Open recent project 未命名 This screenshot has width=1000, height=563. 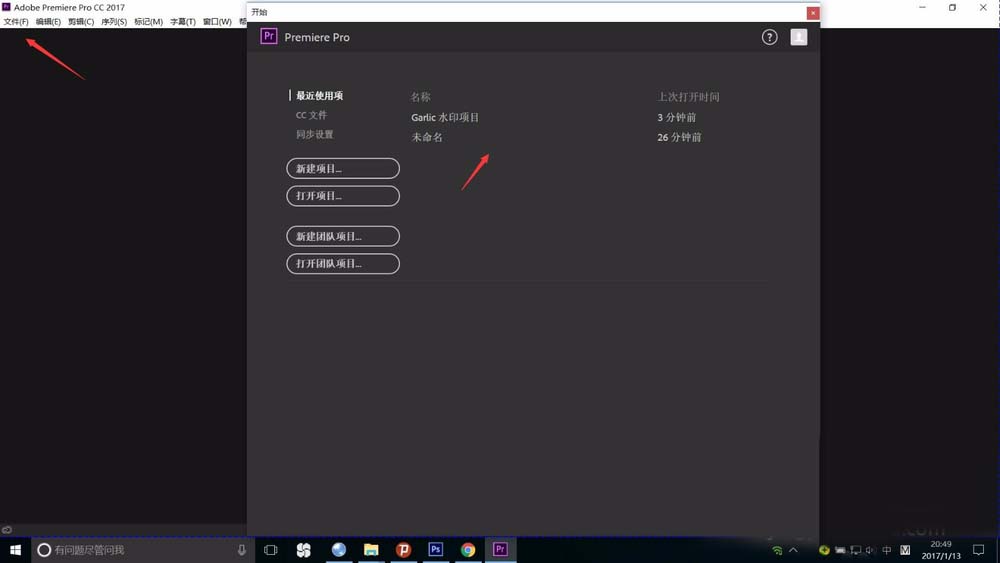(x=427, y=137)
